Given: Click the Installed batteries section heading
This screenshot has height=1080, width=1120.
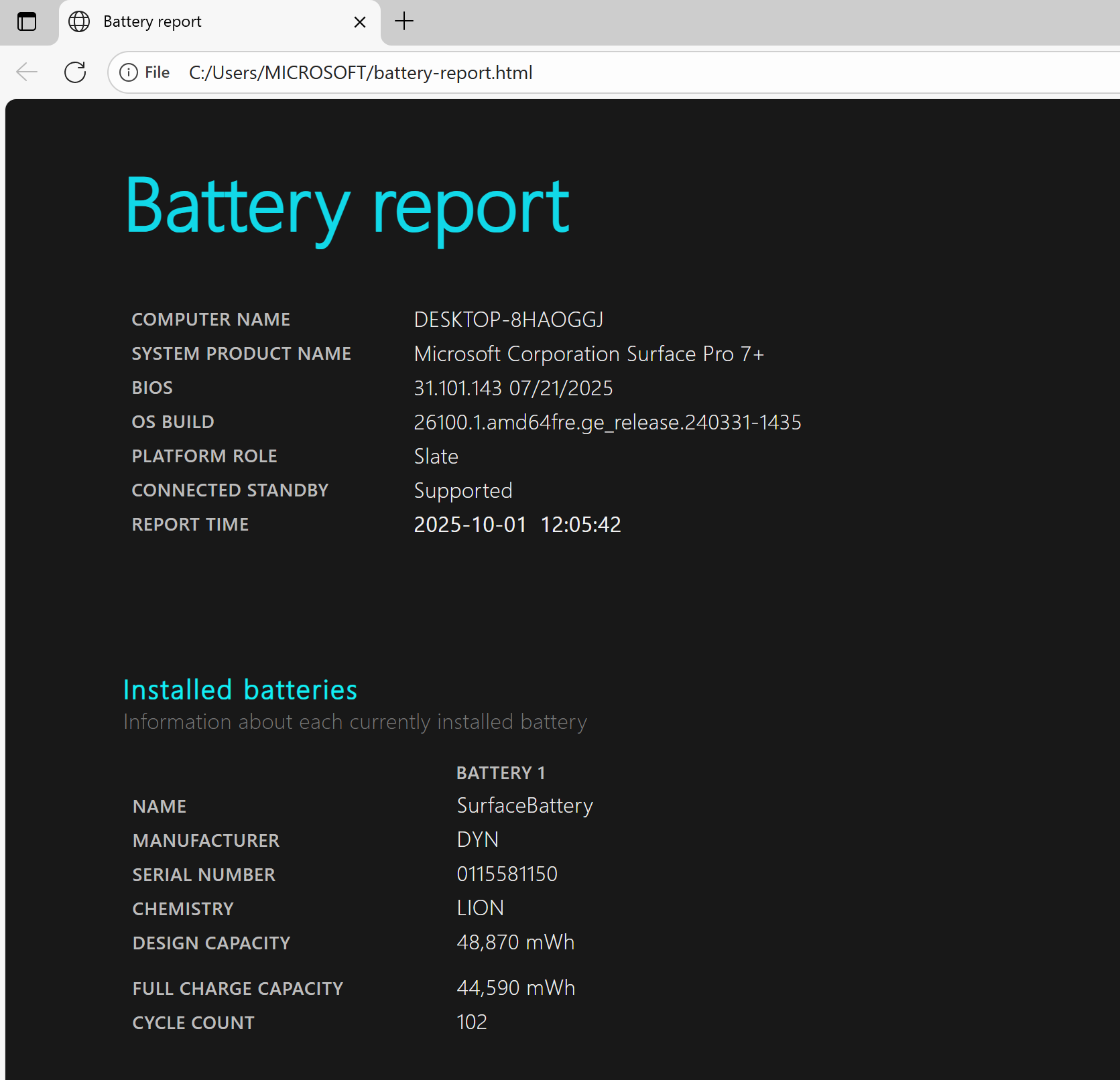Looking at the screenshot, I should tap(240, 690).
